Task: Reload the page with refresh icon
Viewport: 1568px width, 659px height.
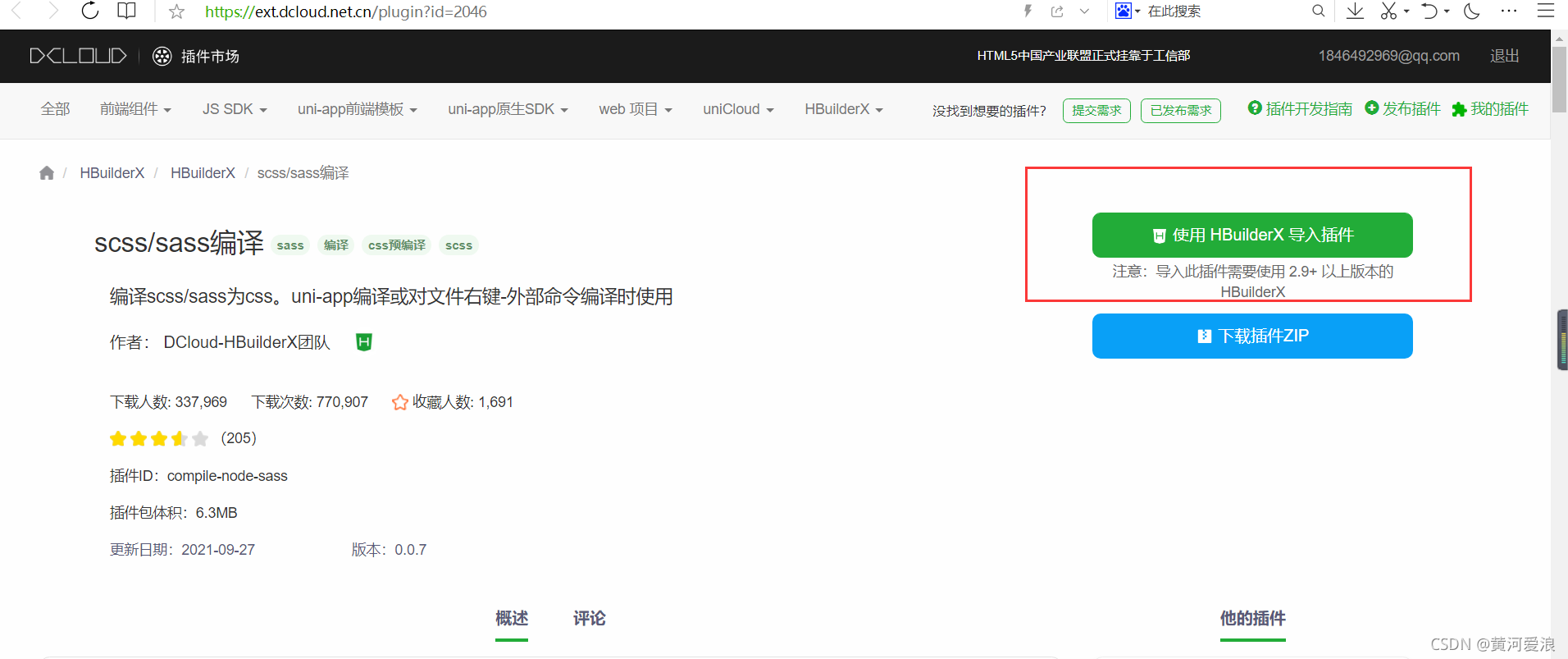Action: [90, 11]
